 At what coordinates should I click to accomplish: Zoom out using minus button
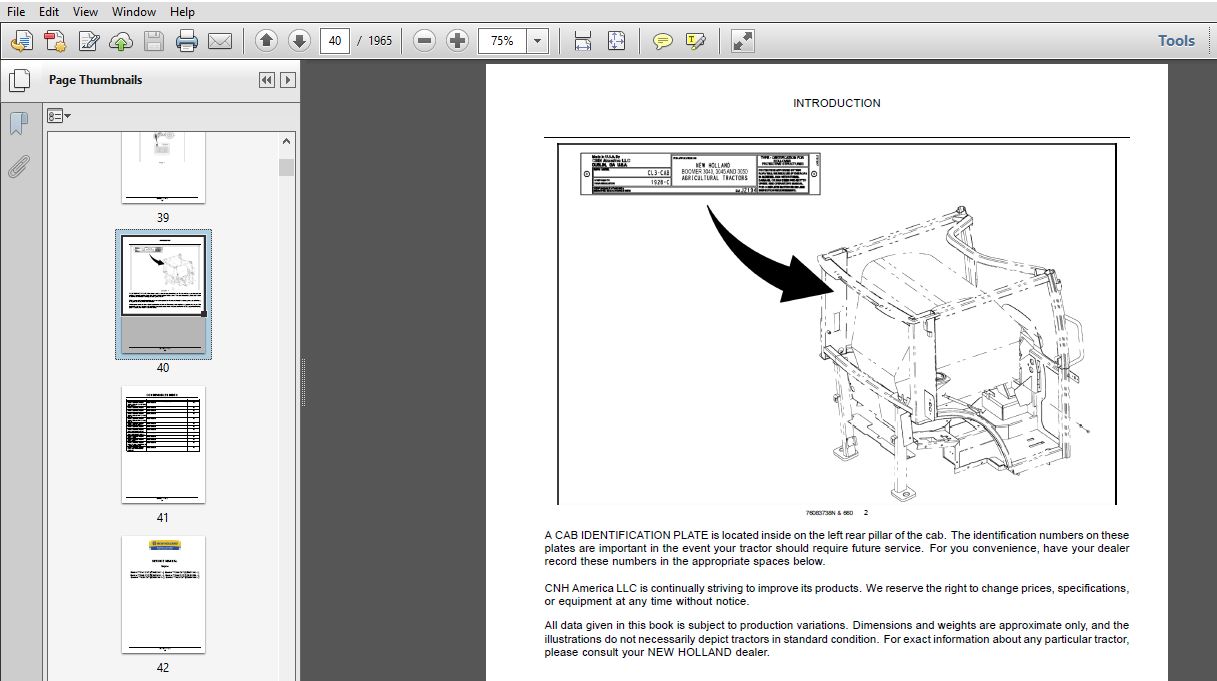pyautogui.click(x=425, y=41)
